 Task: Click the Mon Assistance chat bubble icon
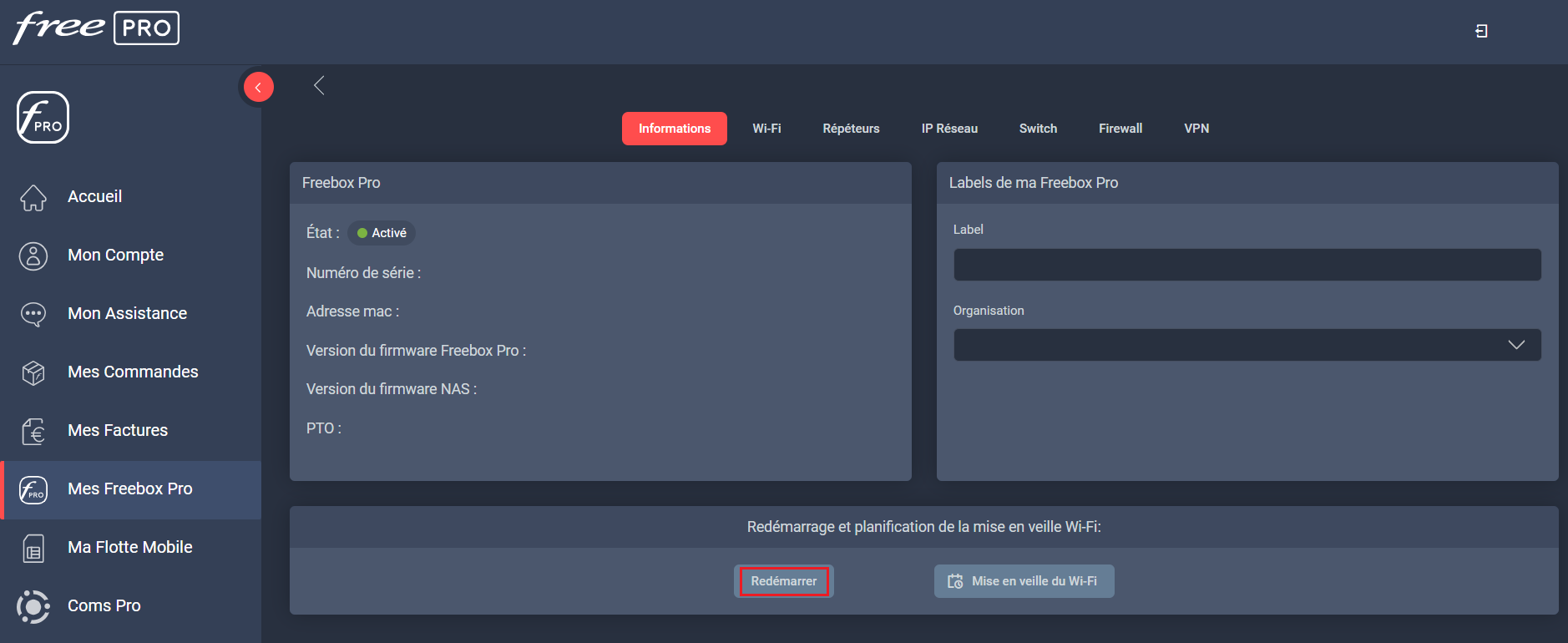[x=33, y=314]
